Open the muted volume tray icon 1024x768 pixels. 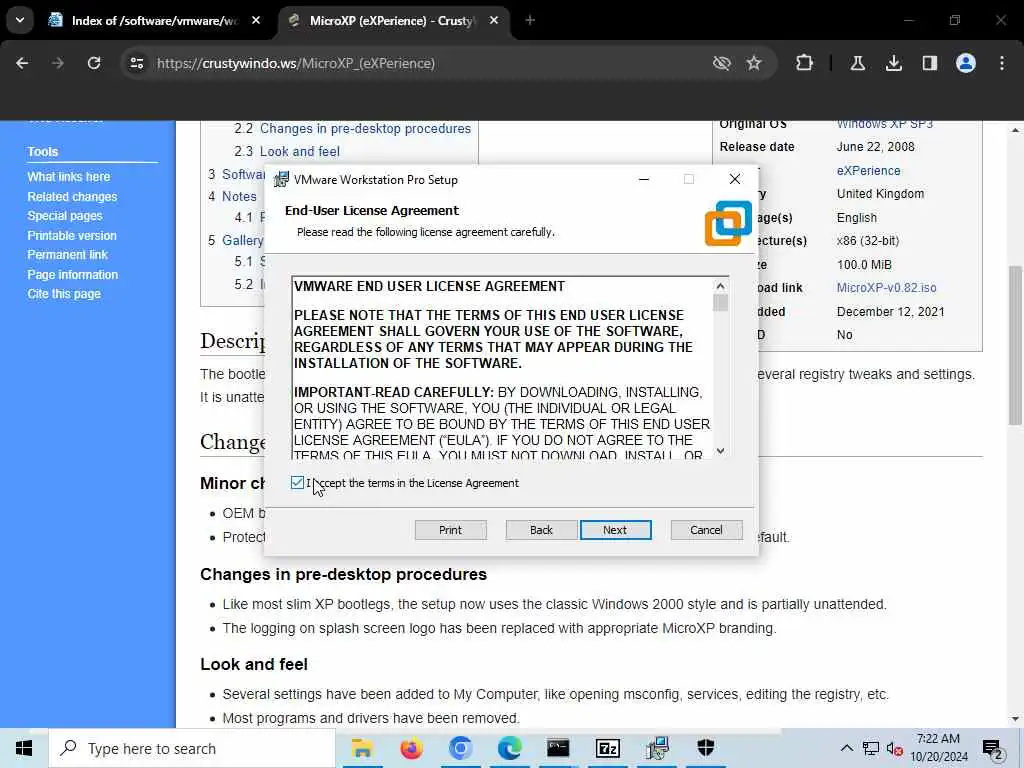895,748
